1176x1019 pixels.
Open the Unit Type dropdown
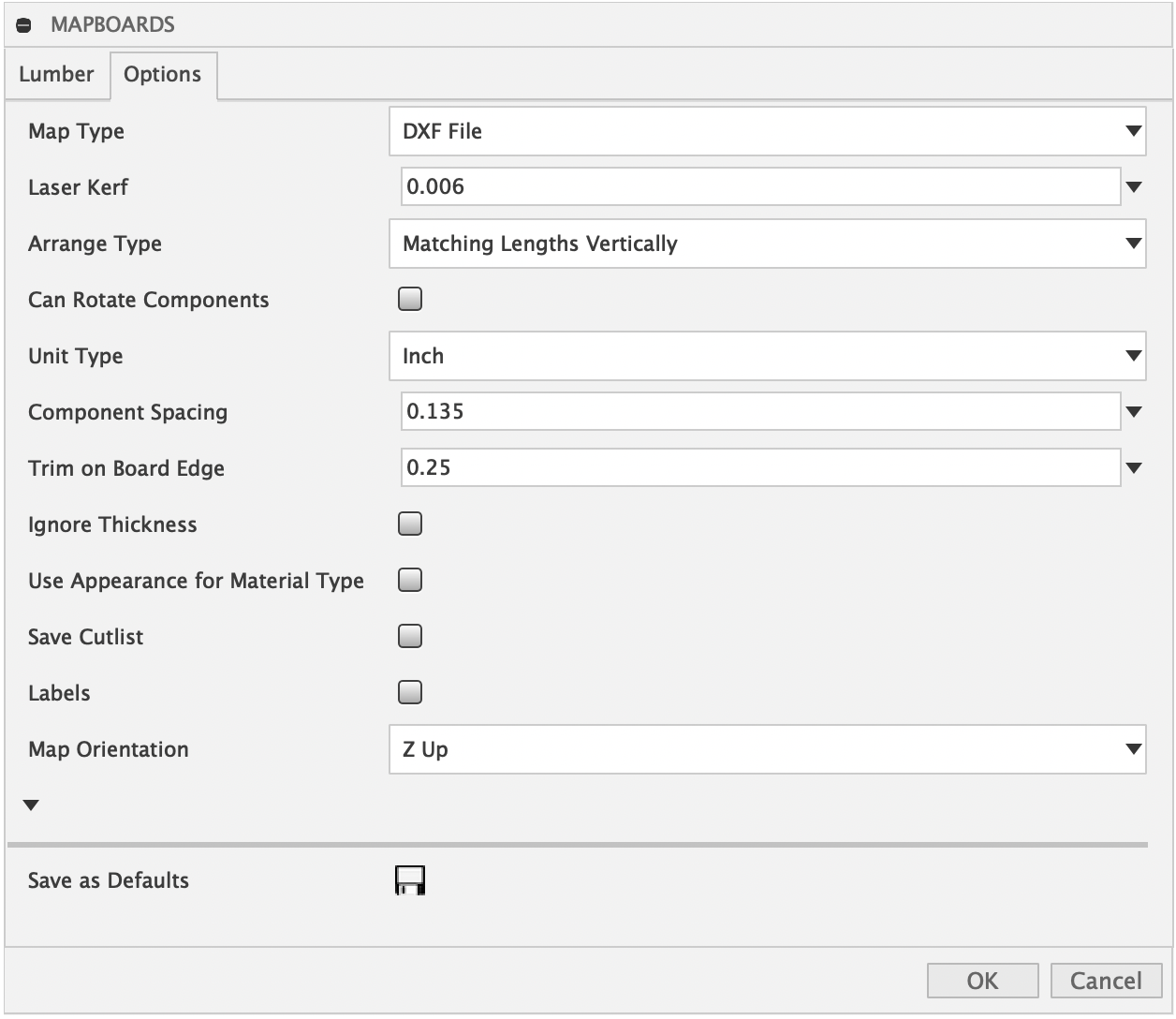pyautogui.click(x=767, y=356)
